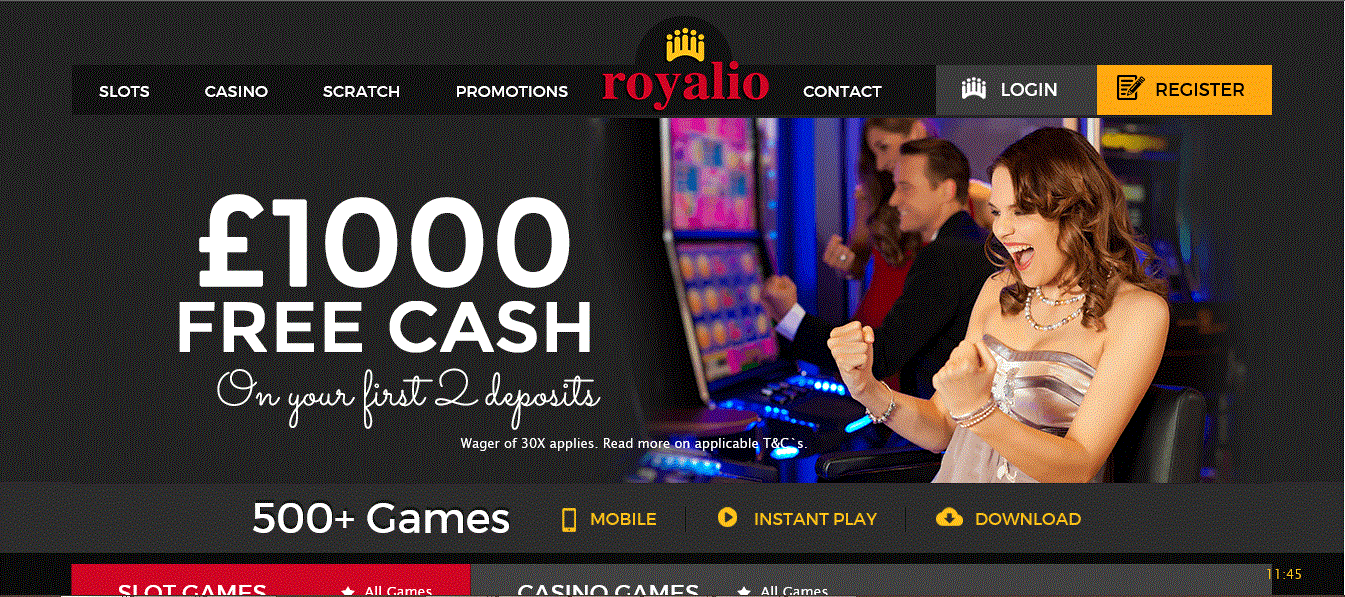The image size is (1345, 597).
Task: Click the golden crown above the royalio logo
Action: point(686,46)
